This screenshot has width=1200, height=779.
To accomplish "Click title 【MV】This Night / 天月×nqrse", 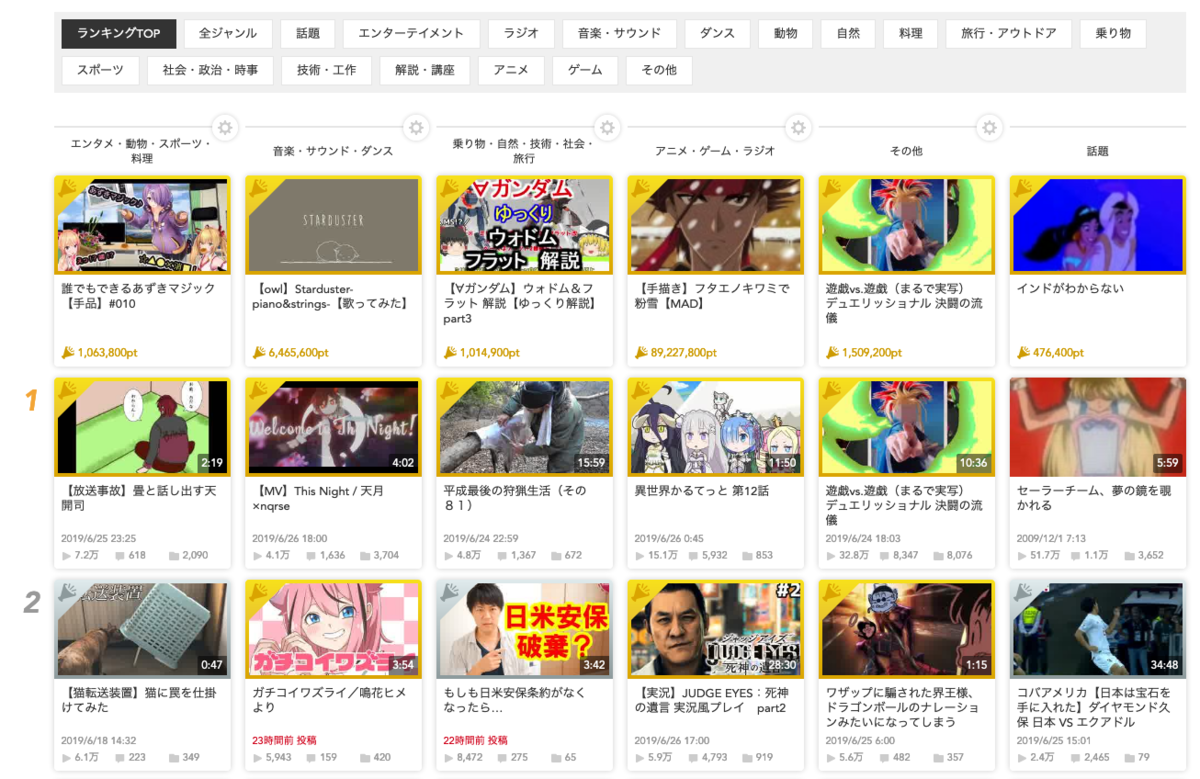I will pyautogui.click(x=318, y=498).
